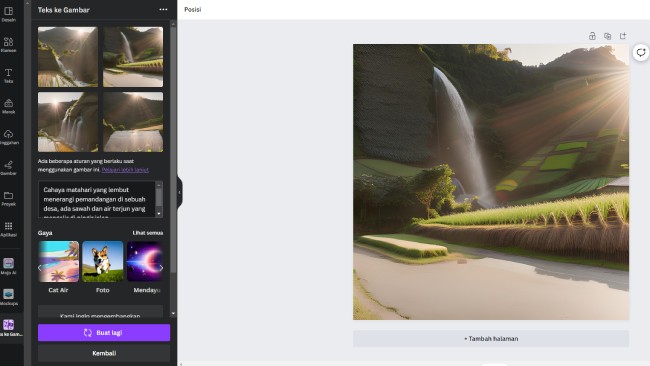650x366 pixels.
Task: Open the Desain sidebar panel
Action: pos(8,14)
